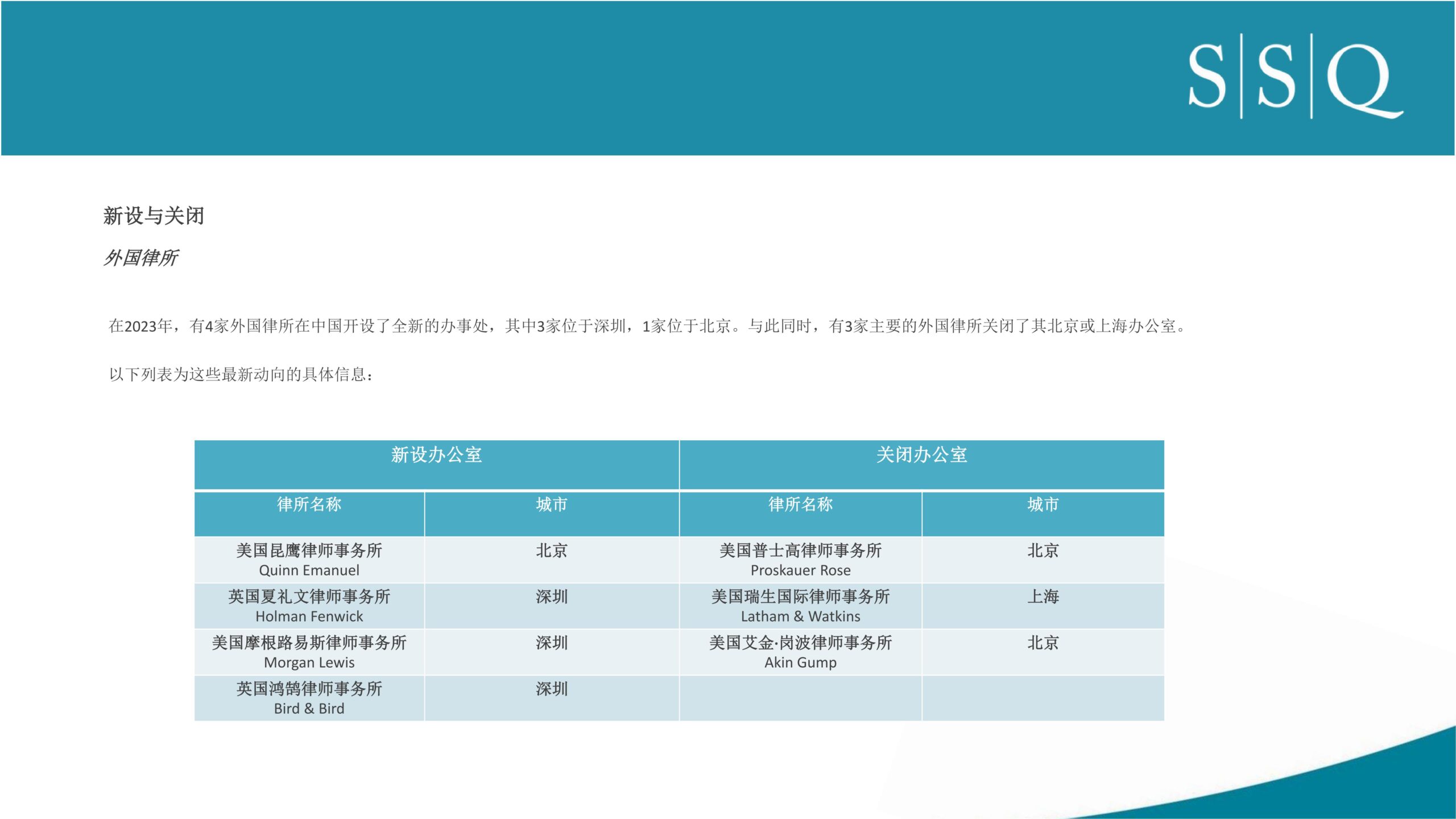1456x819 pixels.
Task: Click the 城市 header under 新设办公室
Action: coord(551,514)
